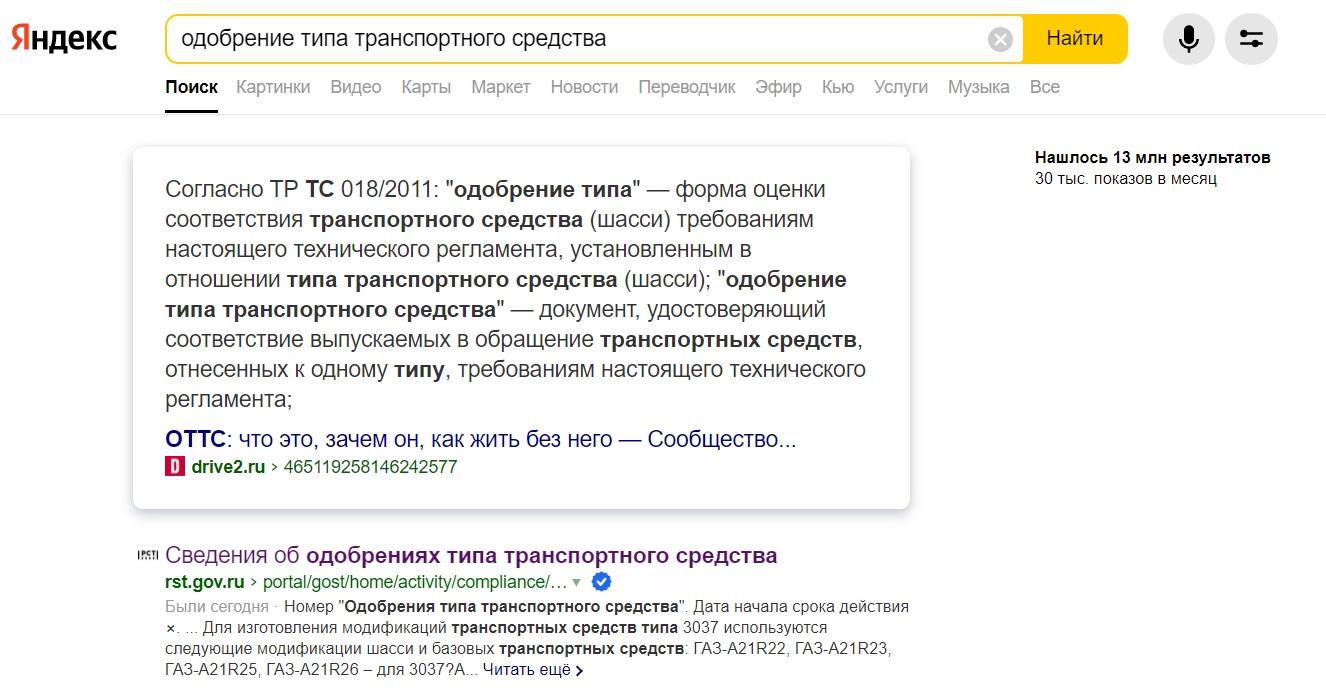Go to the Новости tab
1326x695 pixels.
tap(584, 87)
